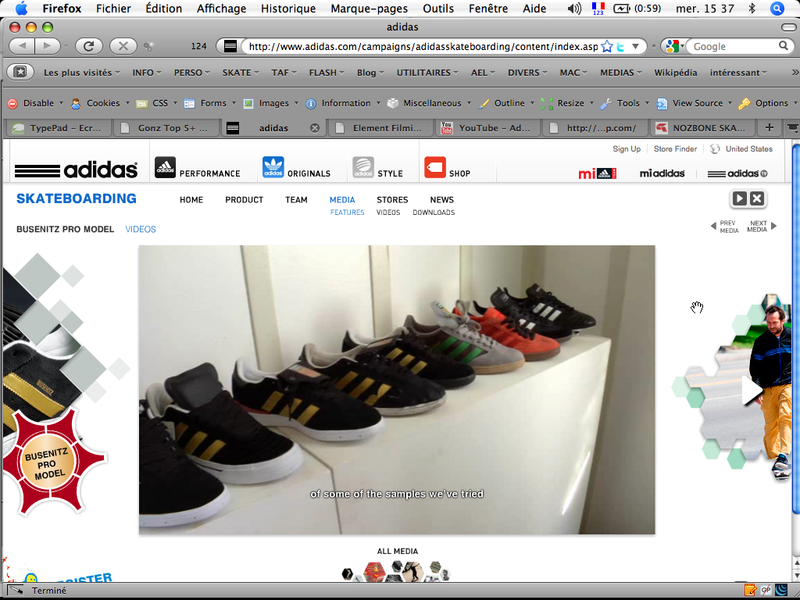Screen dimensions: 800x600
Task: Click the previous media left arrow
Action: pyautogui.click(x=713, y=227)
